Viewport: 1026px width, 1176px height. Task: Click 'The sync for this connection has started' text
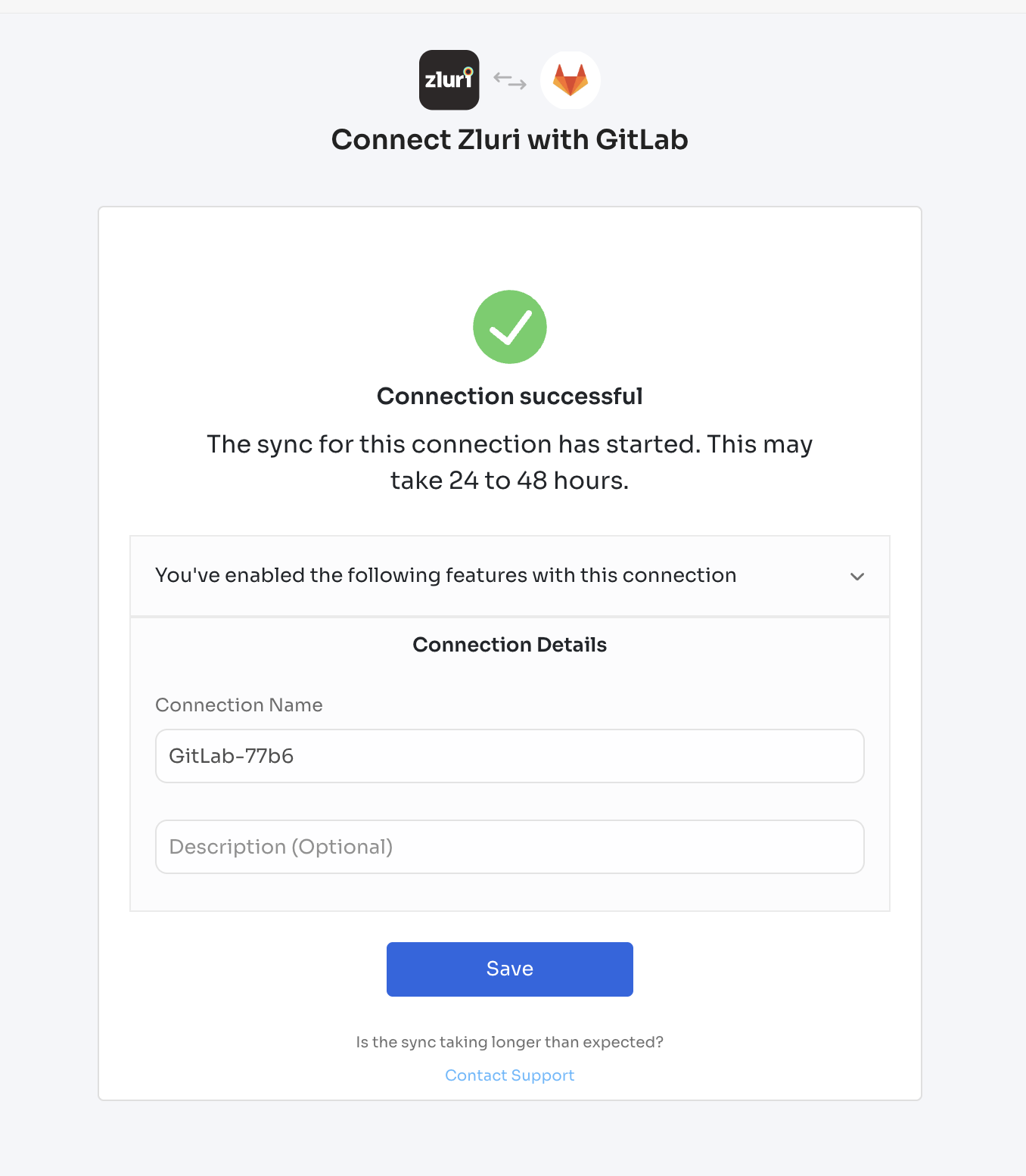click(454, 444)
